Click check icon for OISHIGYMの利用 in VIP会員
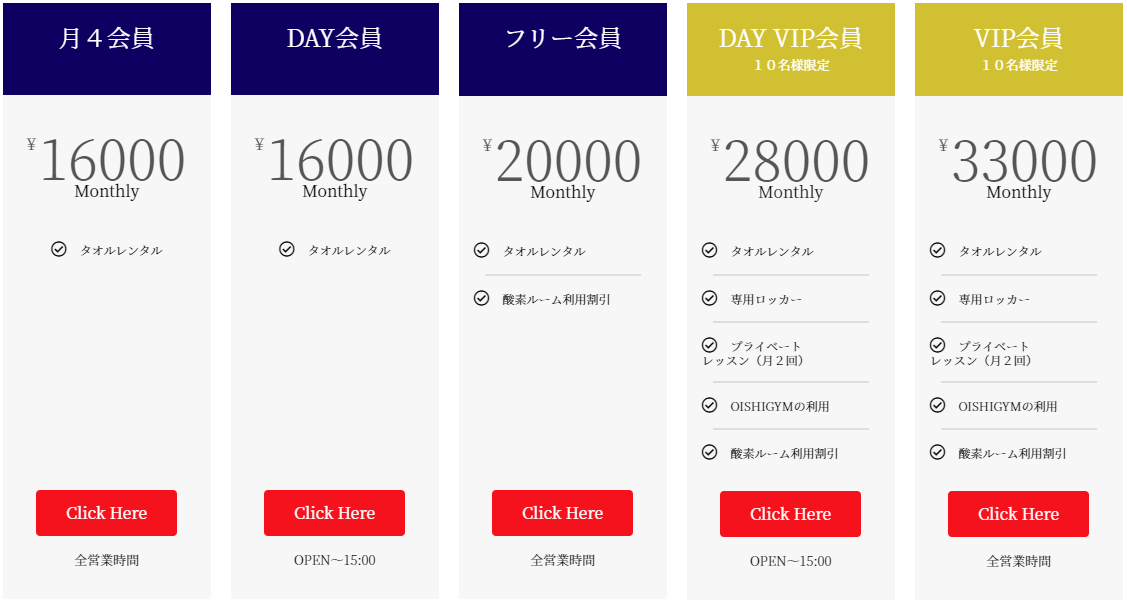1127x604 pixels. pos(937,405)
